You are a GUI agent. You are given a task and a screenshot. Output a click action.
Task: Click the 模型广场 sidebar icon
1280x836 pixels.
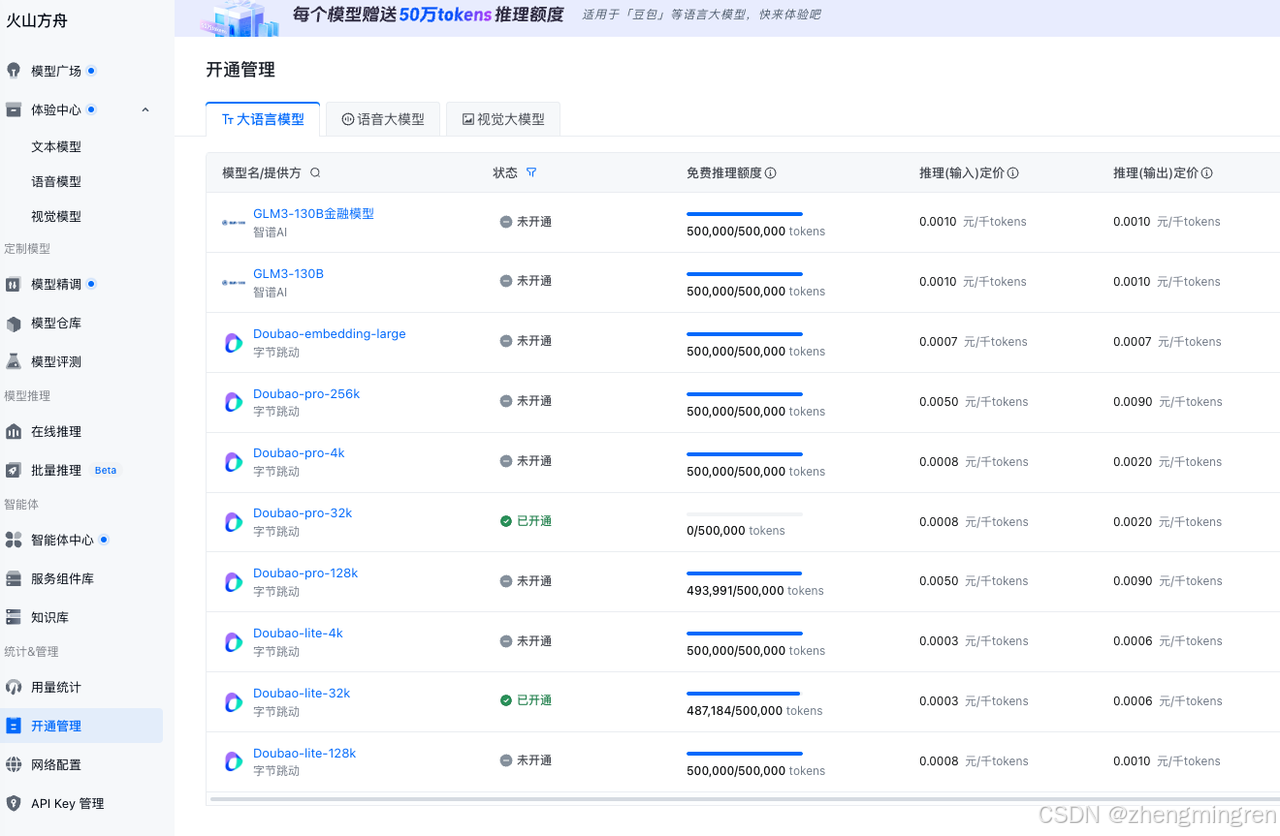pos(13,71)
